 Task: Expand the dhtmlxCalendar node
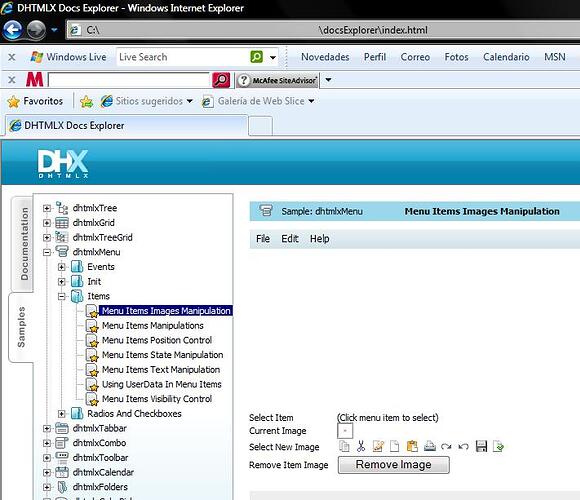[x=47, y=473]
